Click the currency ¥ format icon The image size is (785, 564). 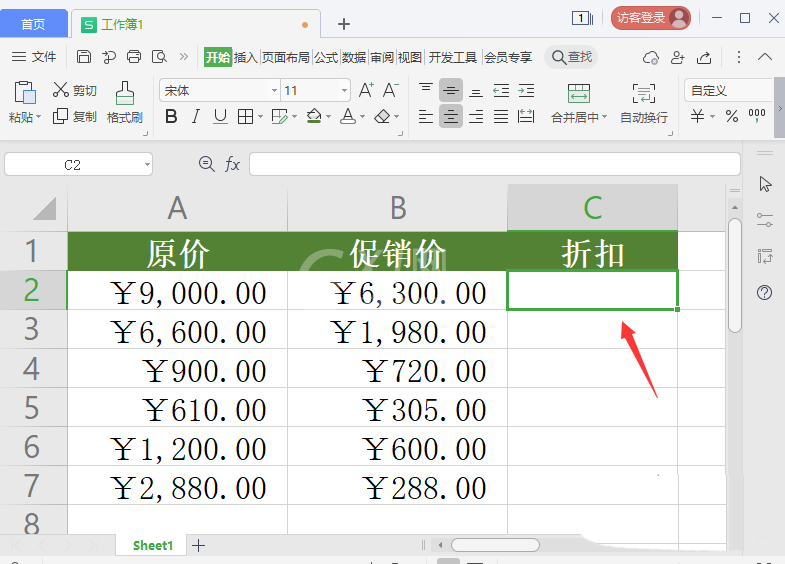pyautogui.click(x=697, y=117)
